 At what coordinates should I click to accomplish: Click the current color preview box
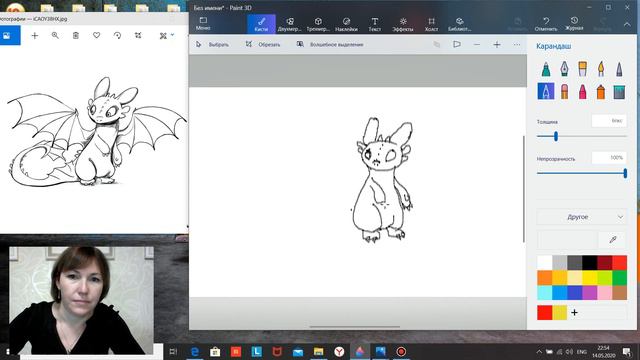(x=567, y=240)
